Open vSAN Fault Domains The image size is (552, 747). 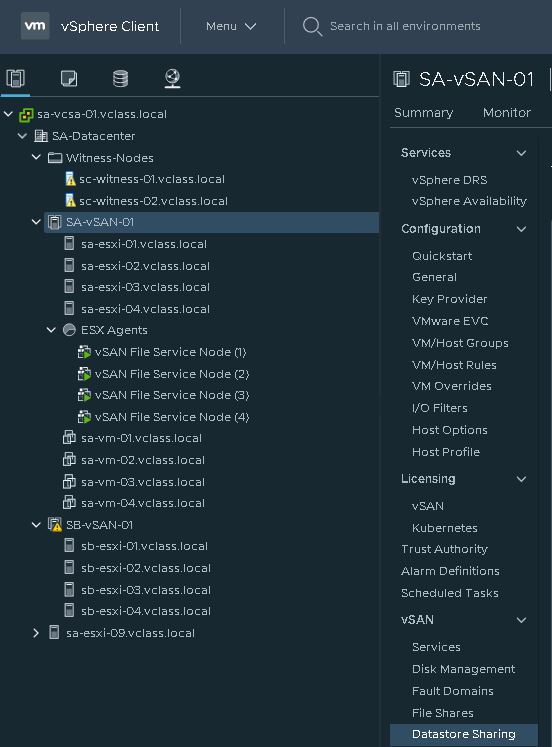click(452, 691)
